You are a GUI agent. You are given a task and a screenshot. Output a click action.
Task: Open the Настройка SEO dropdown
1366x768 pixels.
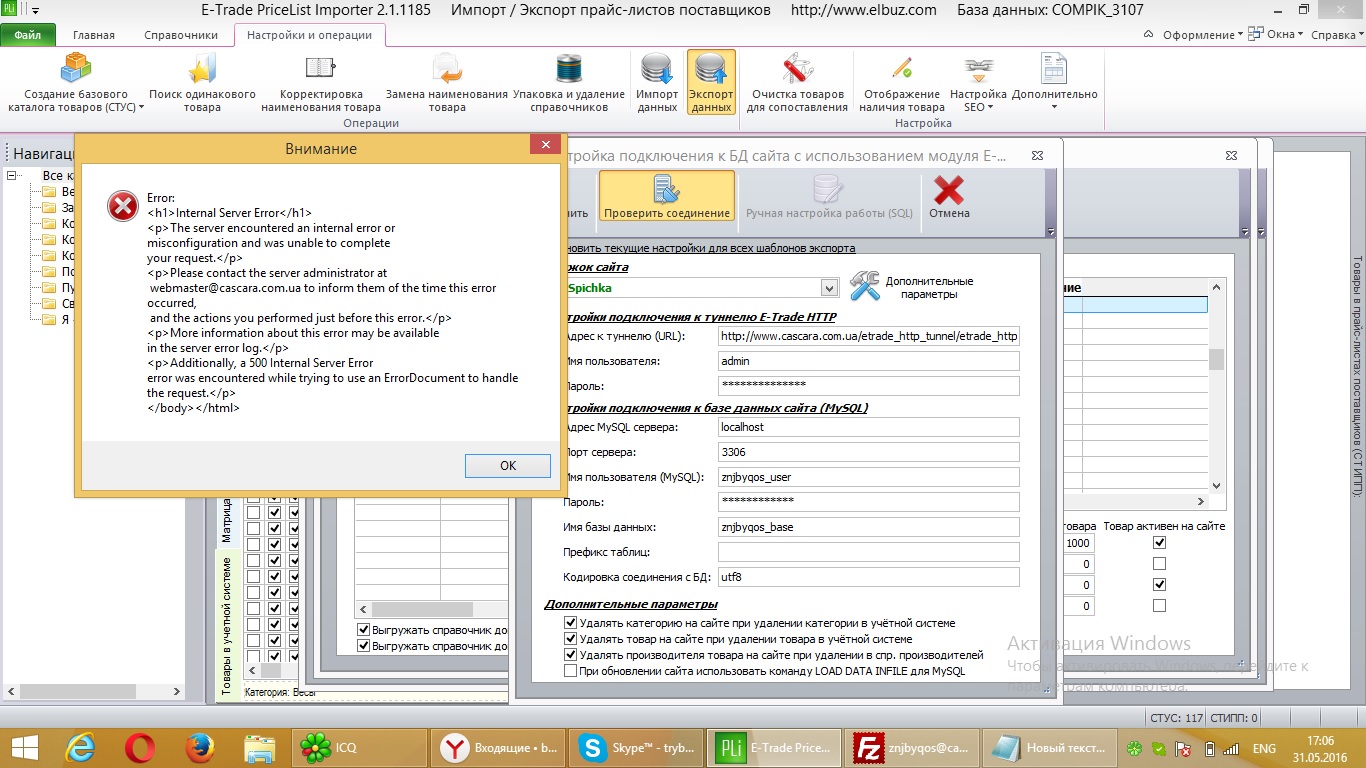click(978, 82)
